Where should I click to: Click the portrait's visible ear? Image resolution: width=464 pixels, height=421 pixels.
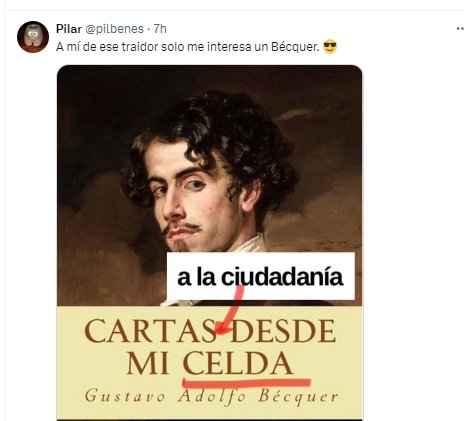(251, 197)
